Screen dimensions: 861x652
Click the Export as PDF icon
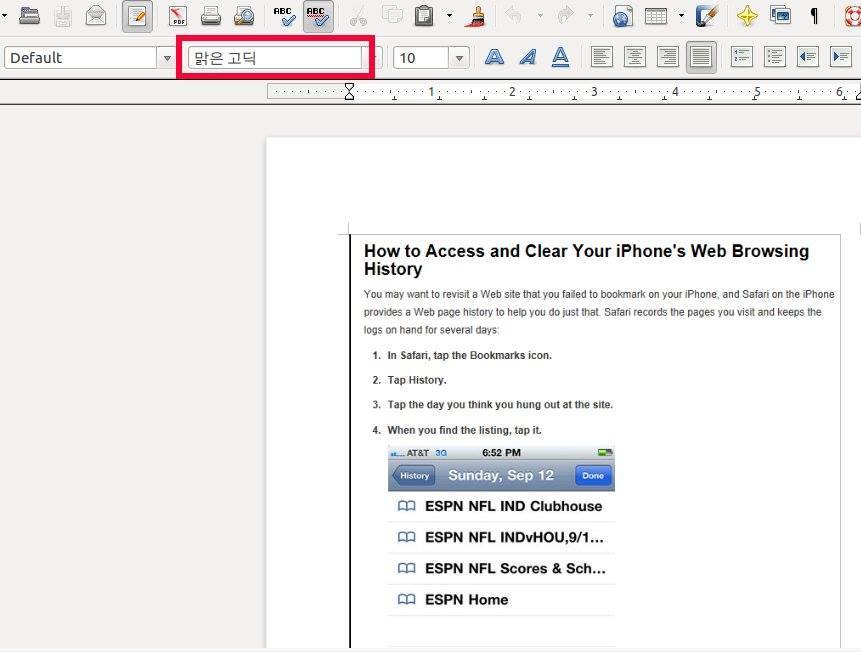pos(178,16)
